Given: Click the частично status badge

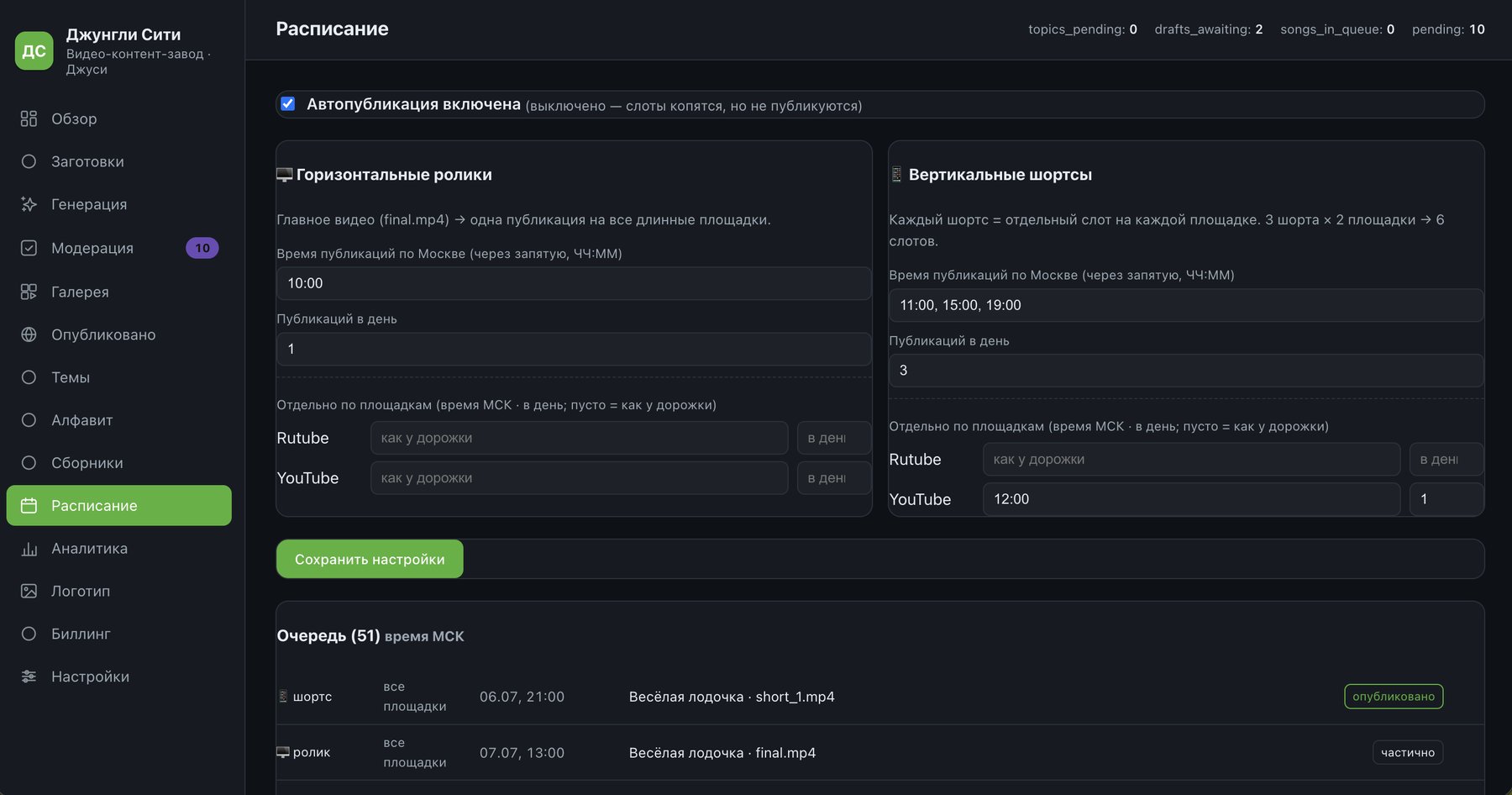Looking at the screenshot, I should (1408, 752).
